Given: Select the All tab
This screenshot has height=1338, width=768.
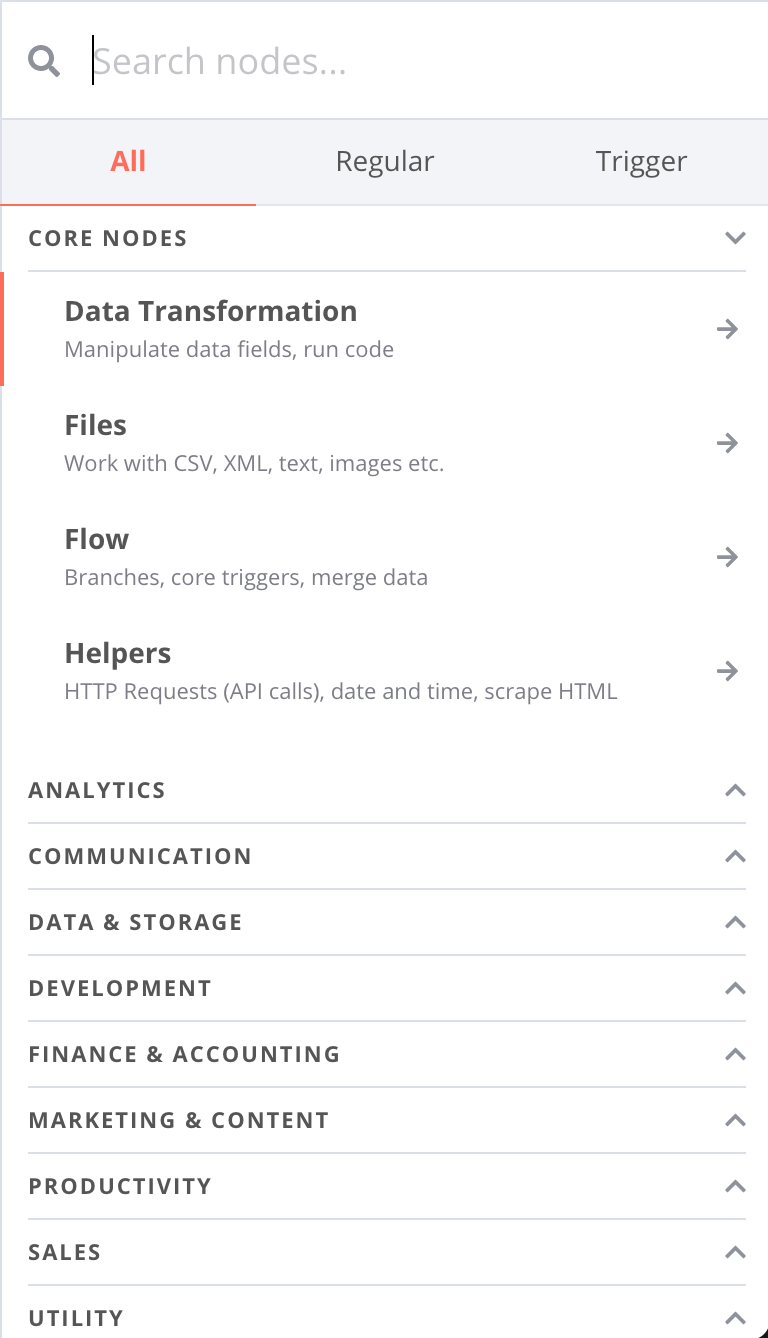Looking at the screenshot, I should click(128, 161).
